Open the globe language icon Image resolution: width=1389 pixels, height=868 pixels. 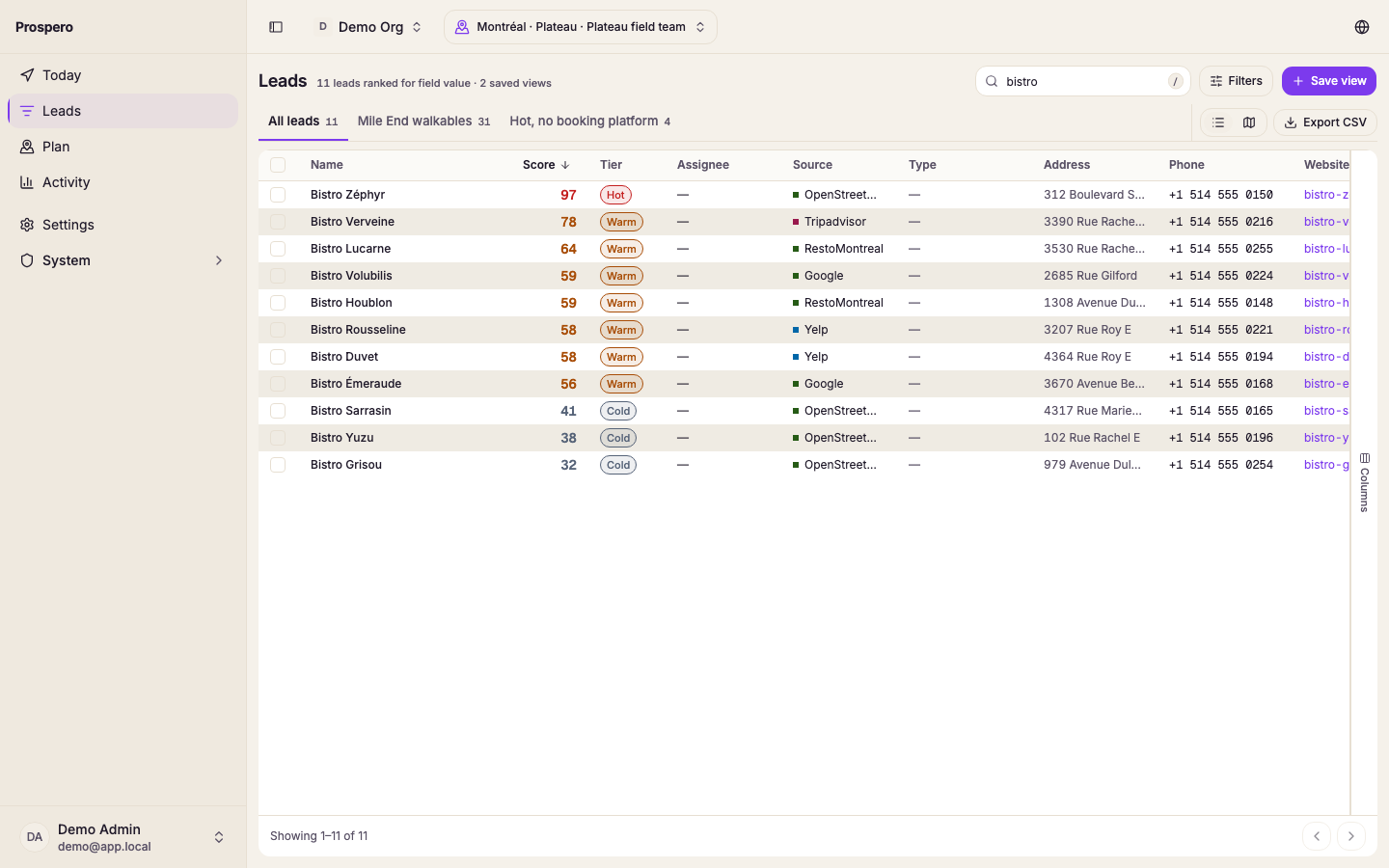click(x=1362, y=27)
